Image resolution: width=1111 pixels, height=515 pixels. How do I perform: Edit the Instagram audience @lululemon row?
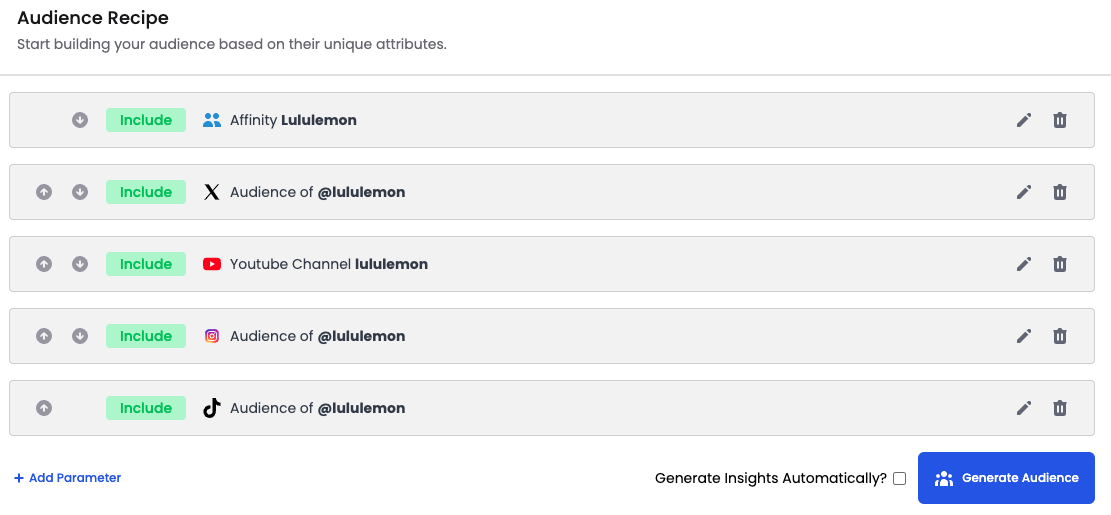tap(1024, 336)
